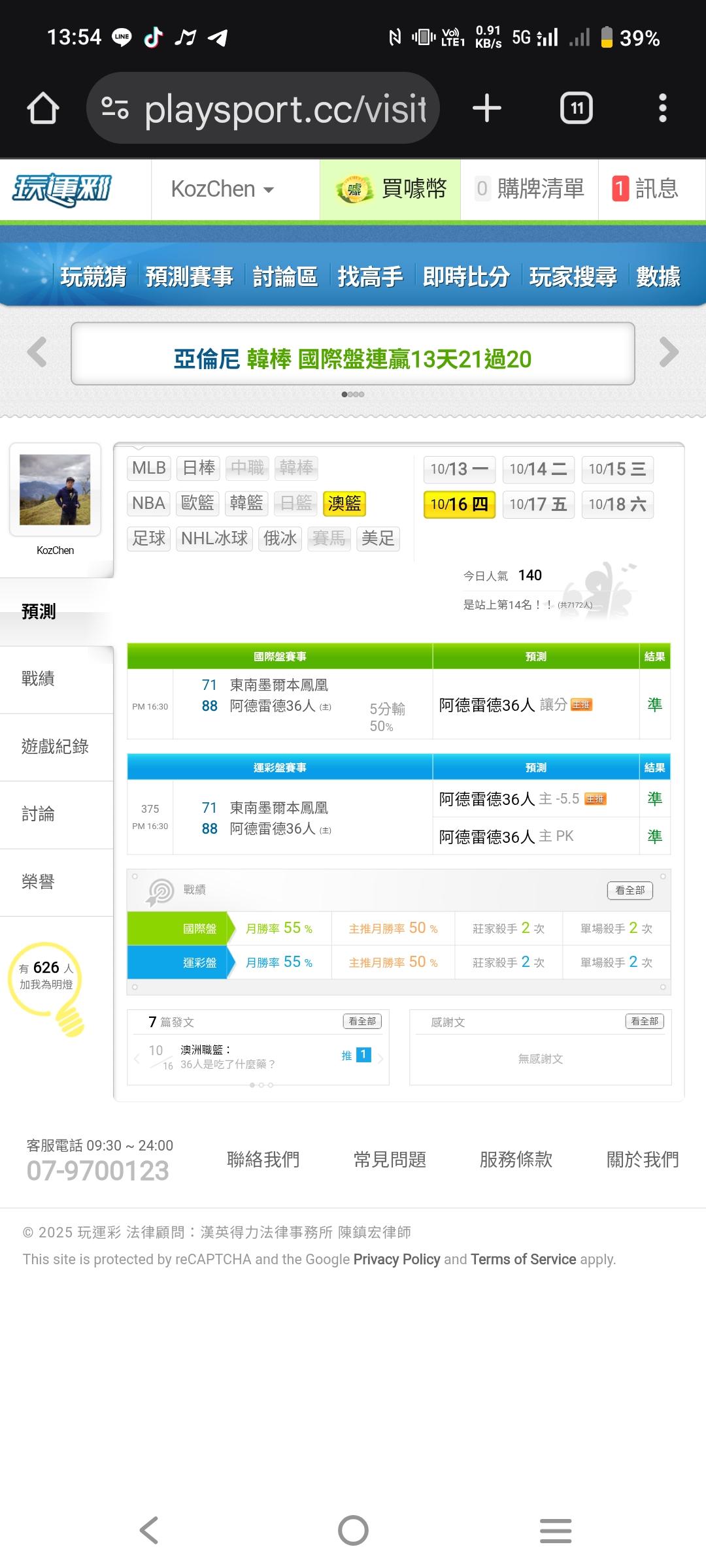
Task: Open 關於我們 footer link
Action: click(x=643, y=1160)
